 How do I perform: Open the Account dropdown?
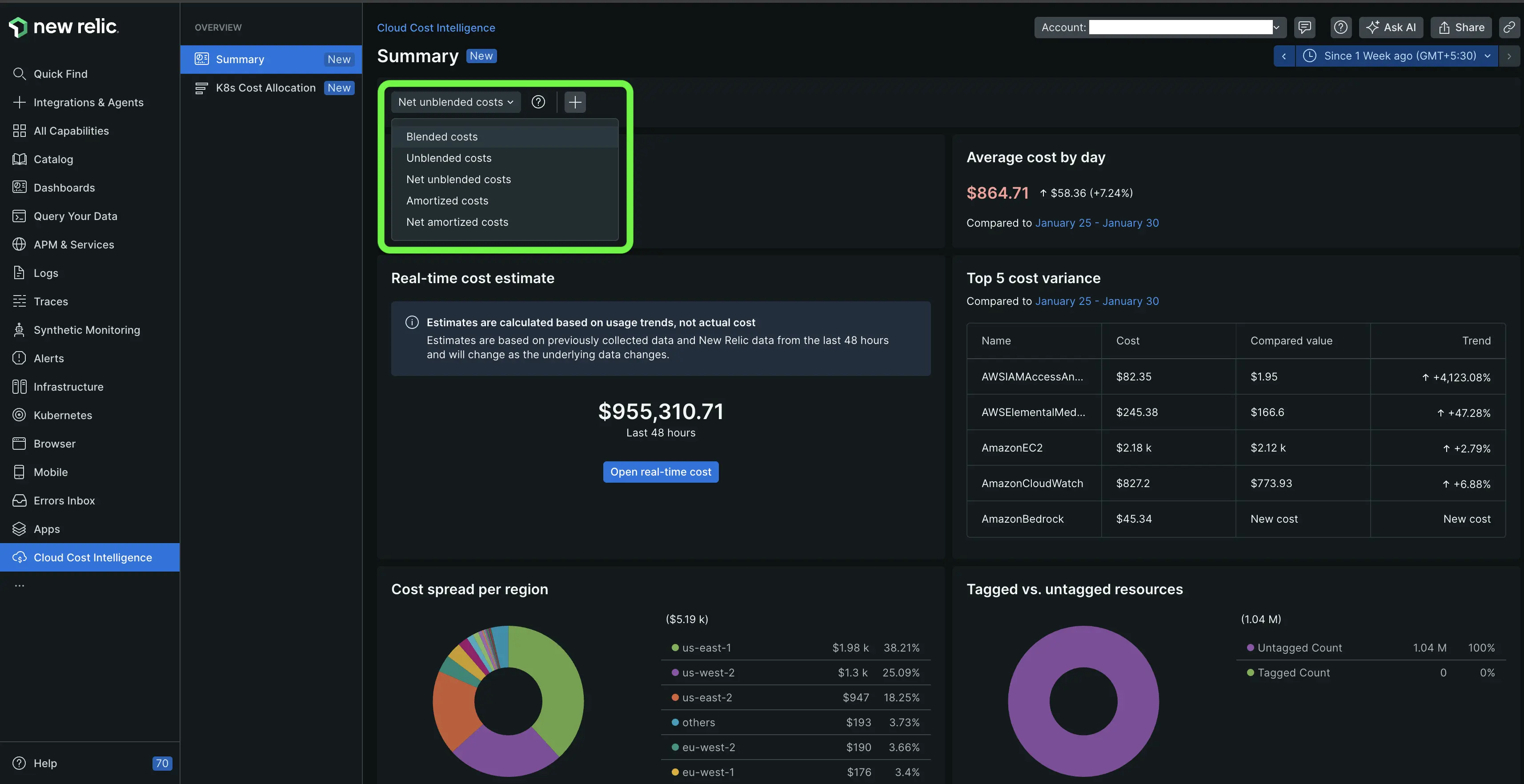click(1276, 27)
